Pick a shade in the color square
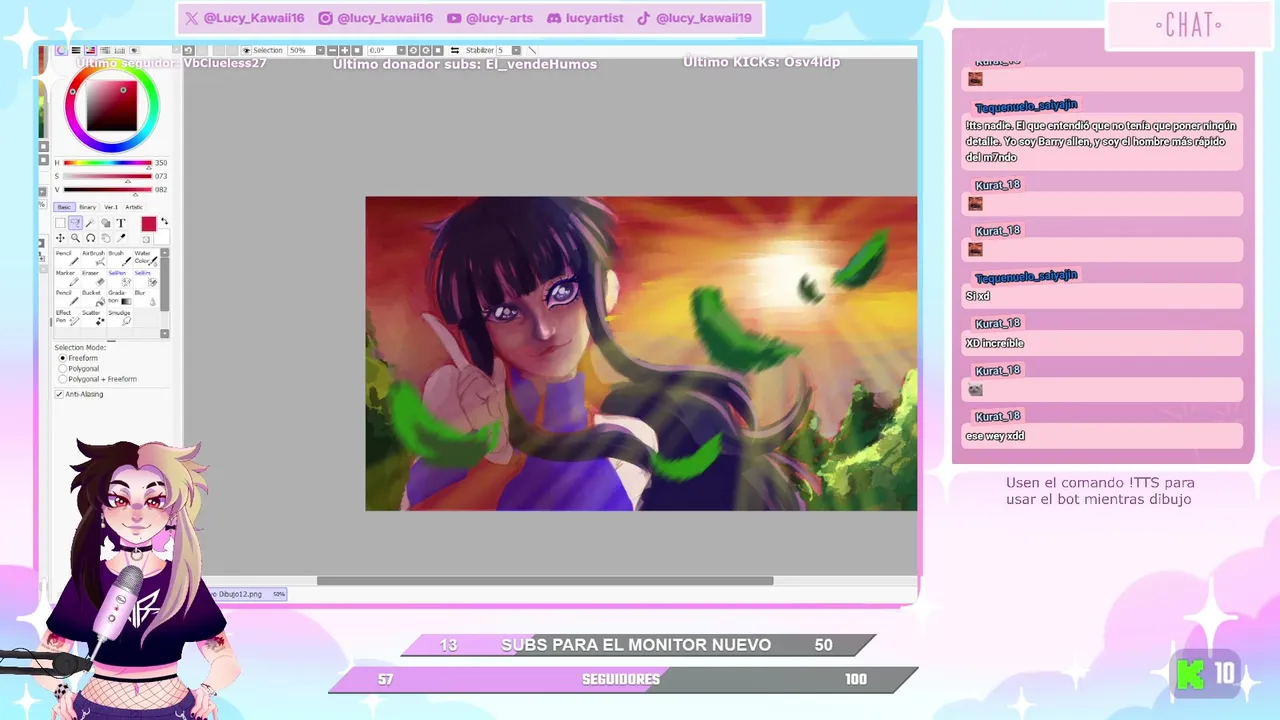The height and width of the screenshot is (720, 1280). [111, 106]
